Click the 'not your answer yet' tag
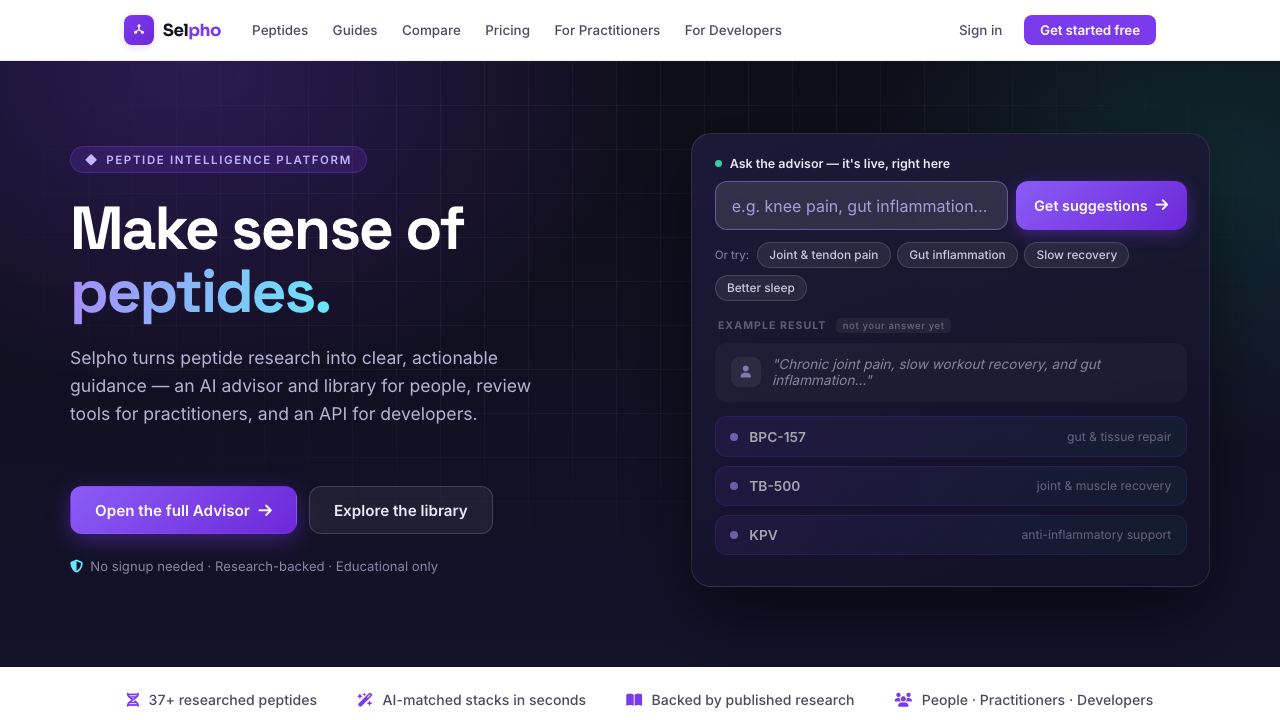The width and height of the screenshot is (1280, 720). 893,326
